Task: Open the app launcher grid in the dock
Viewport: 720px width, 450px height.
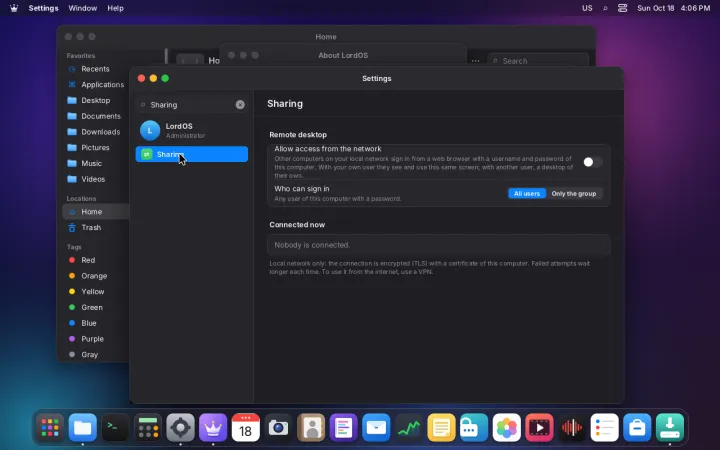Action: click(x=50, y=428)
